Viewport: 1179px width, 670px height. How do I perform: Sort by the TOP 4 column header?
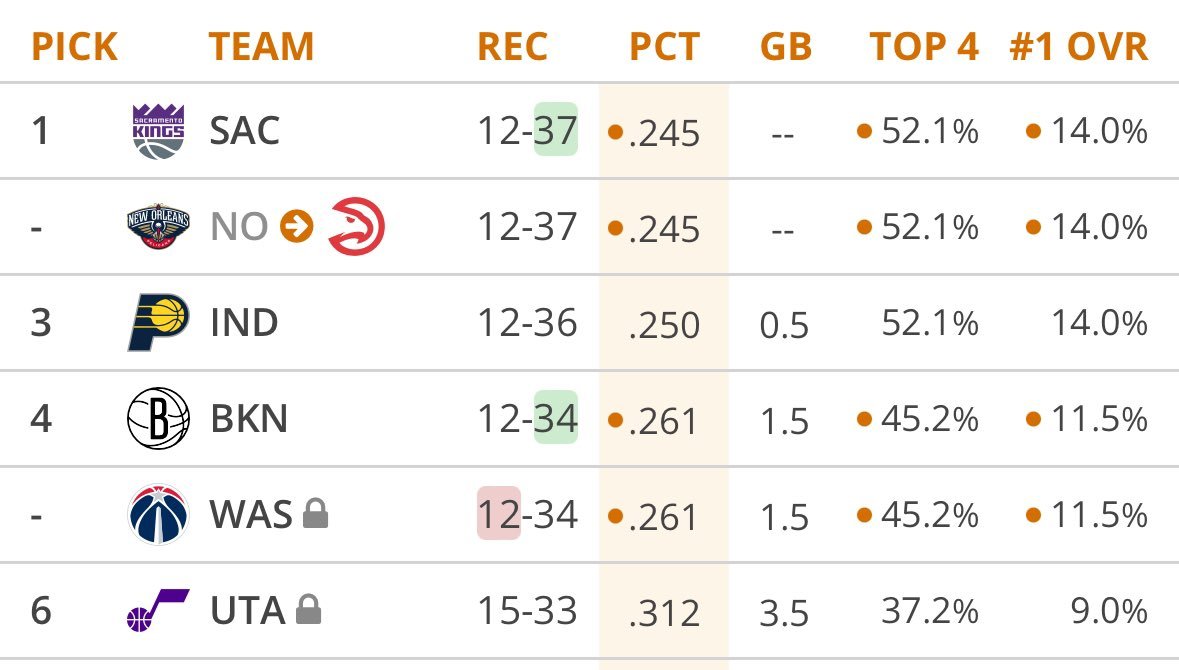click(923, 46)
